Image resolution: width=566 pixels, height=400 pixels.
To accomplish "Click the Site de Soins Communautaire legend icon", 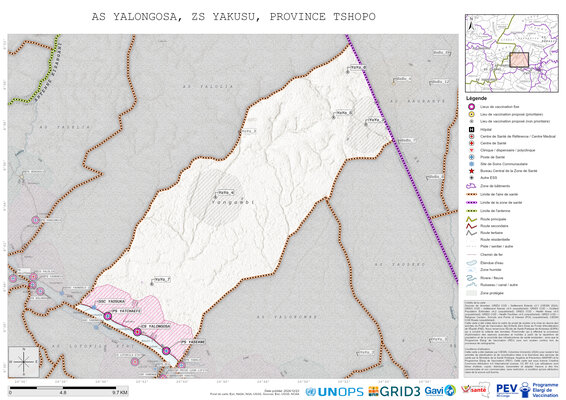I will click(471, 164).
